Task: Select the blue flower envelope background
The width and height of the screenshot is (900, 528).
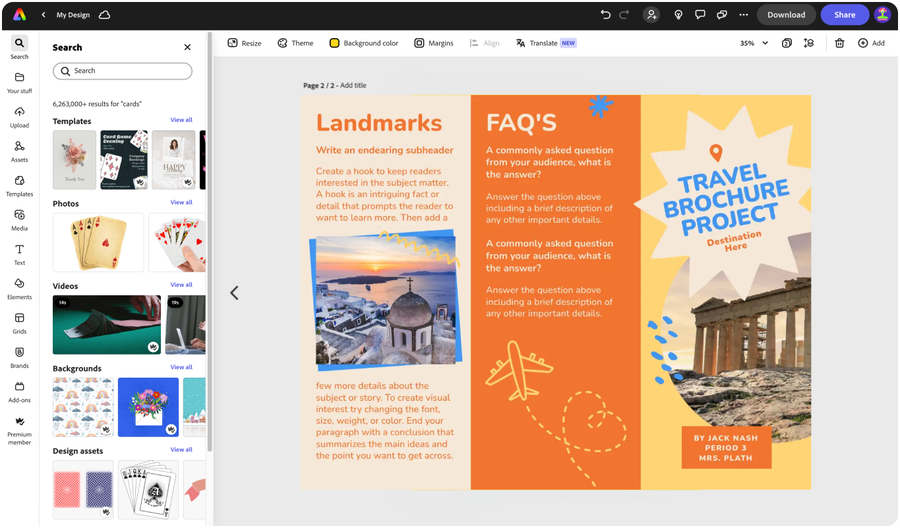Action: pos(149,407)
